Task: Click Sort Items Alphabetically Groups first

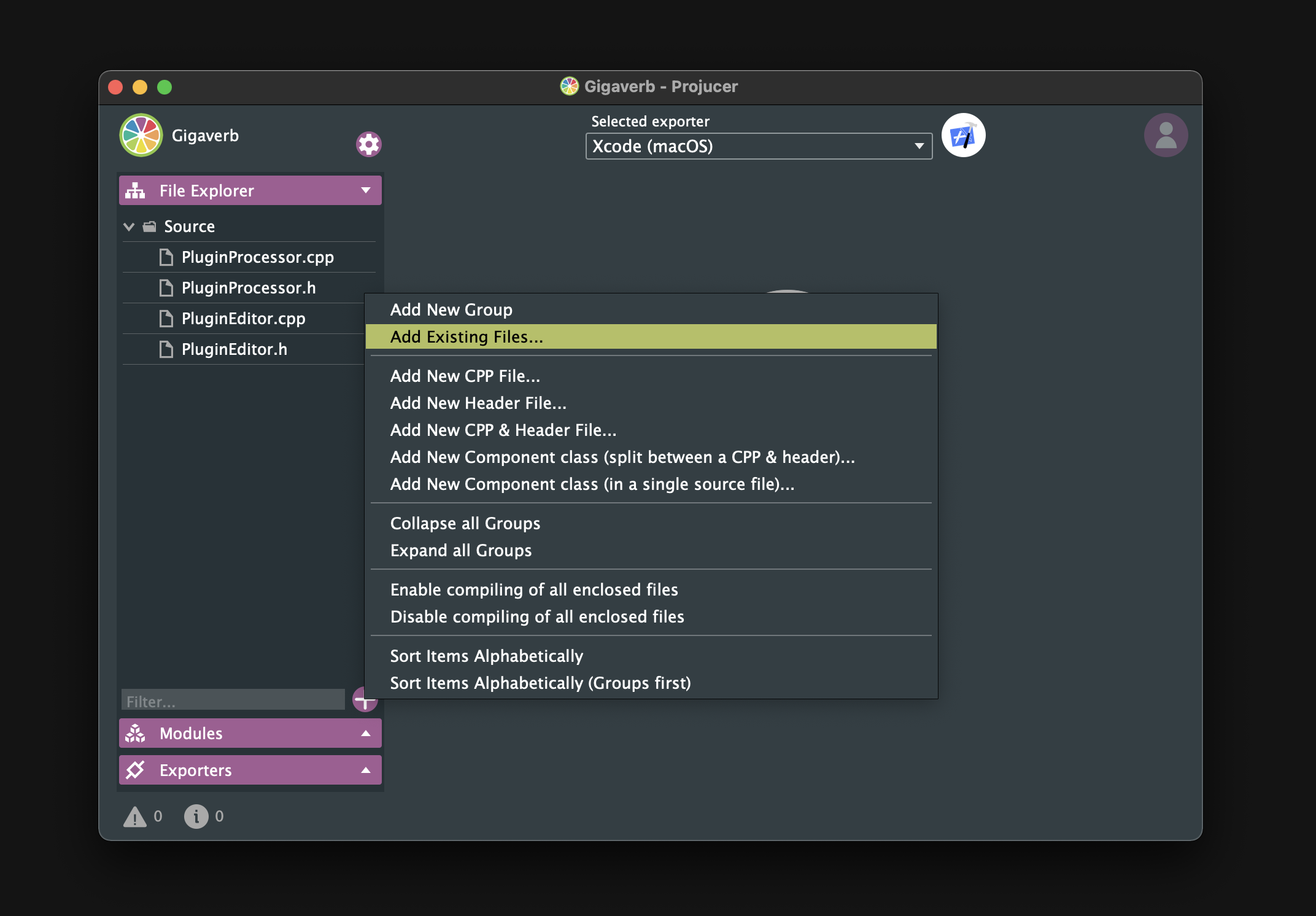Action: coord(540,683)
